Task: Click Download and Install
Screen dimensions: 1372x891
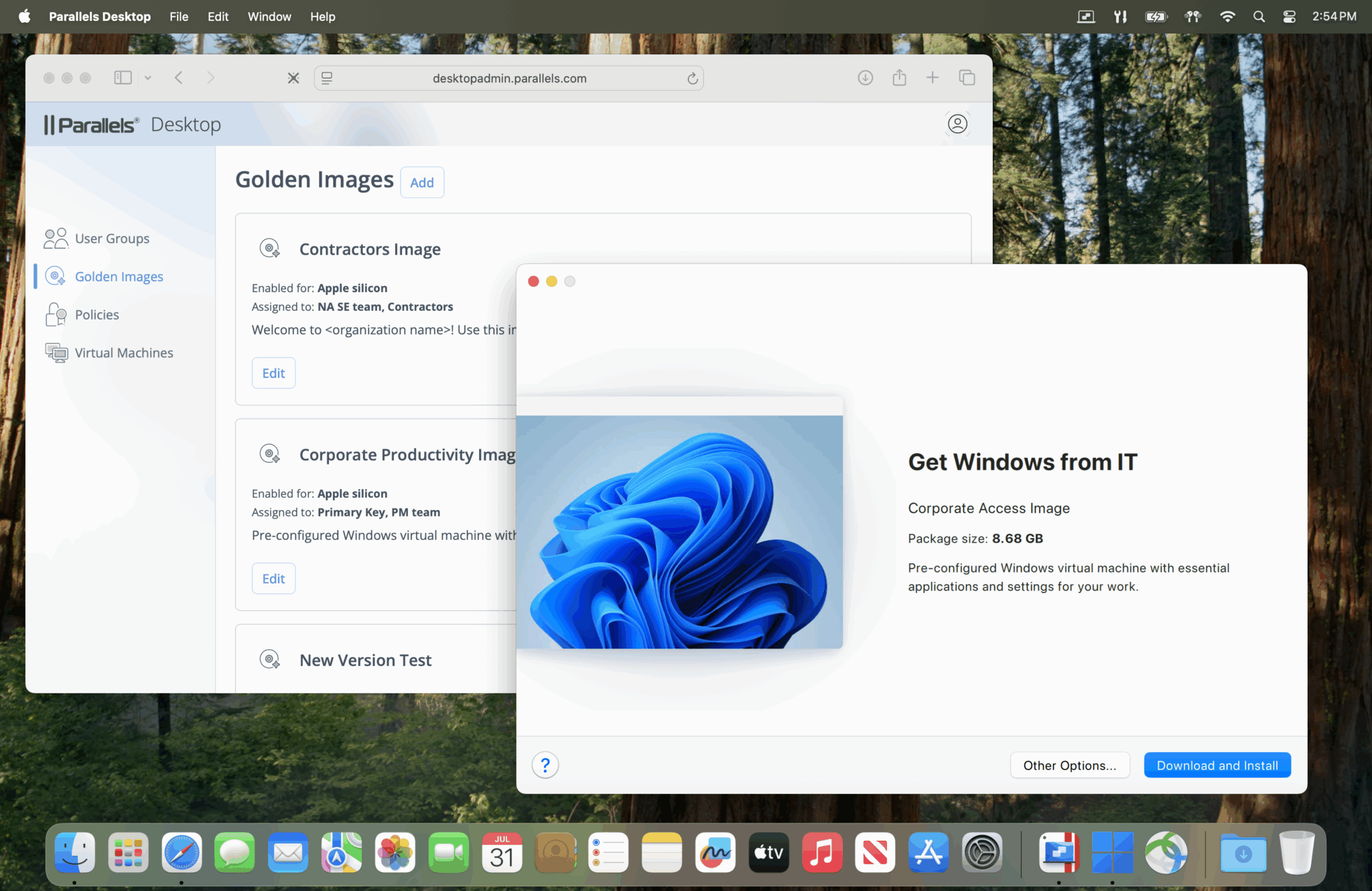Action: pos(1217,764)
